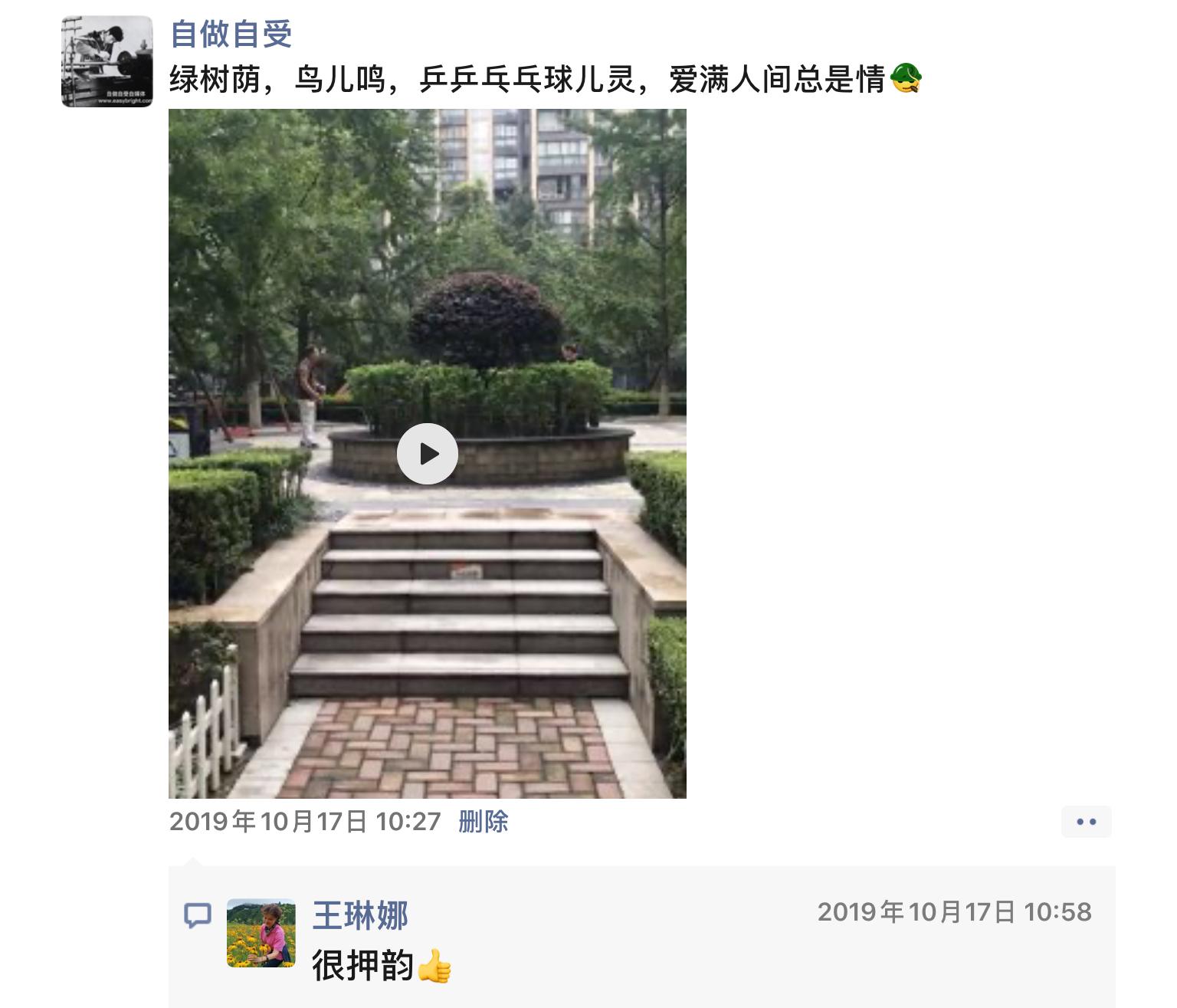
Task: Play the garden video
Action: (x=428, y=454)
